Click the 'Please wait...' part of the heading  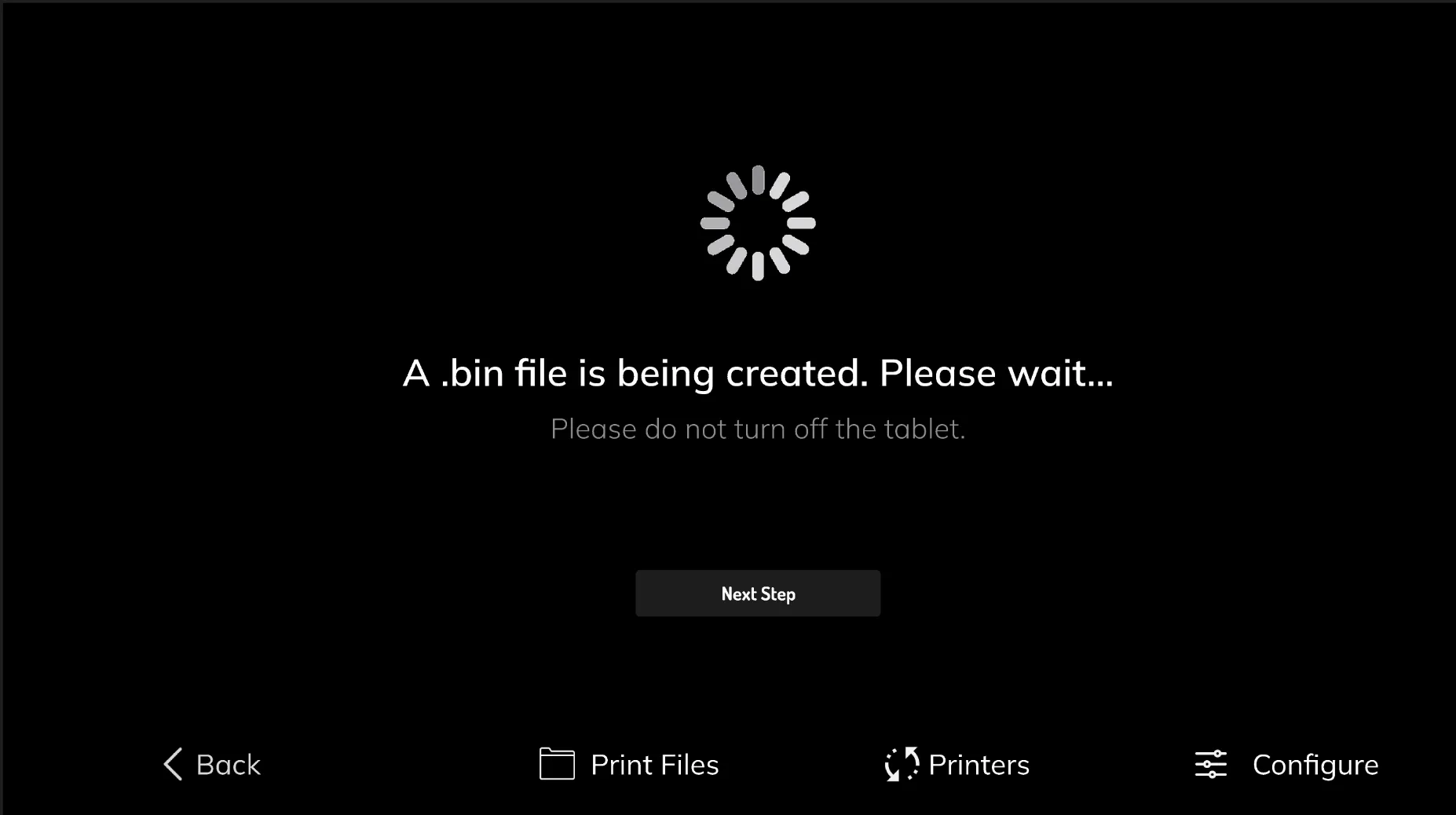[996, 373]
